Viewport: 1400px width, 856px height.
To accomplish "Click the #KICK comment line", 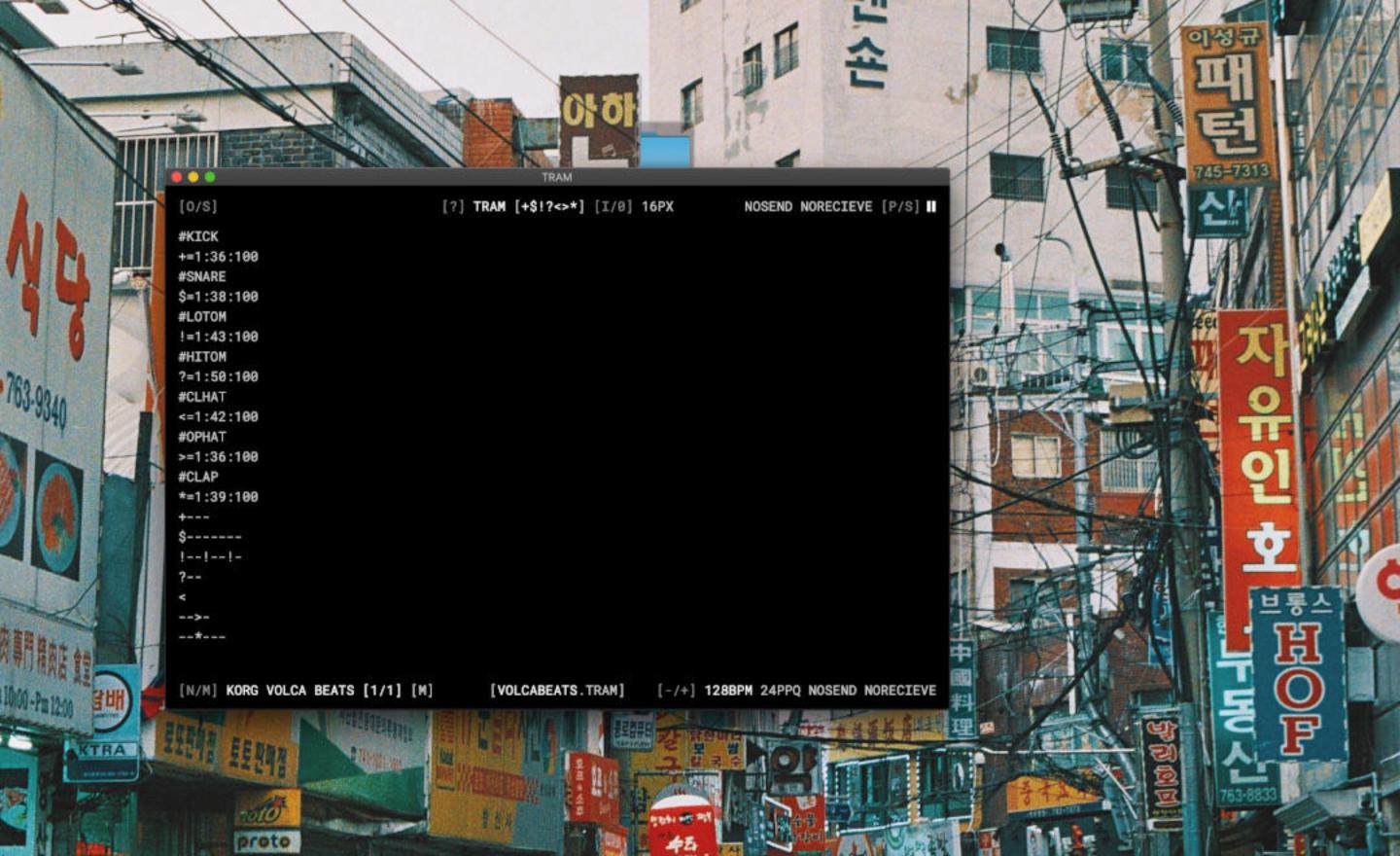I will [198, 236].
